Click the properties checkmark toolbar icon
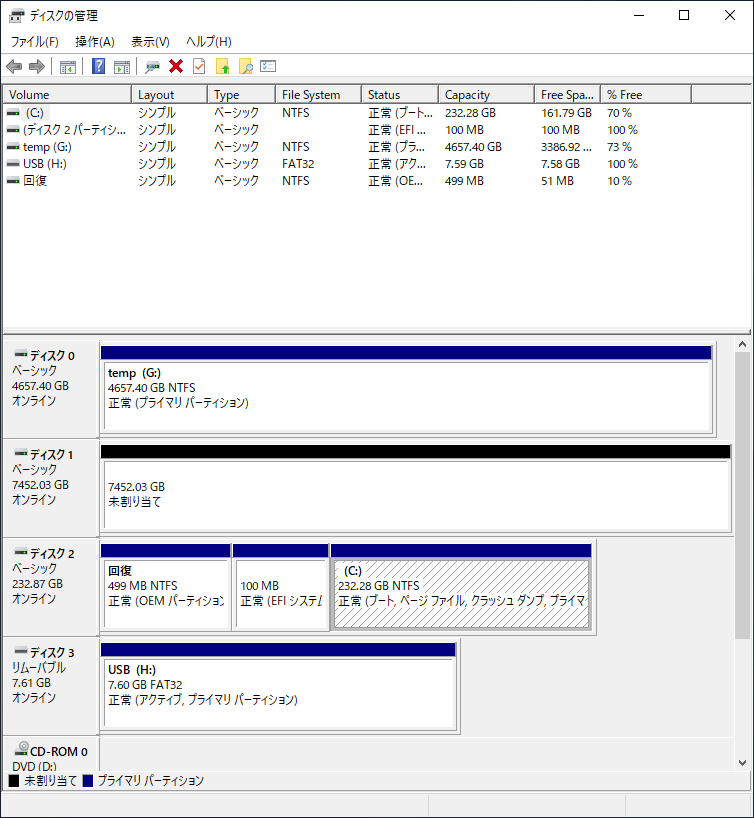Screen dimensions: 754x818 [x=199, y=67]
